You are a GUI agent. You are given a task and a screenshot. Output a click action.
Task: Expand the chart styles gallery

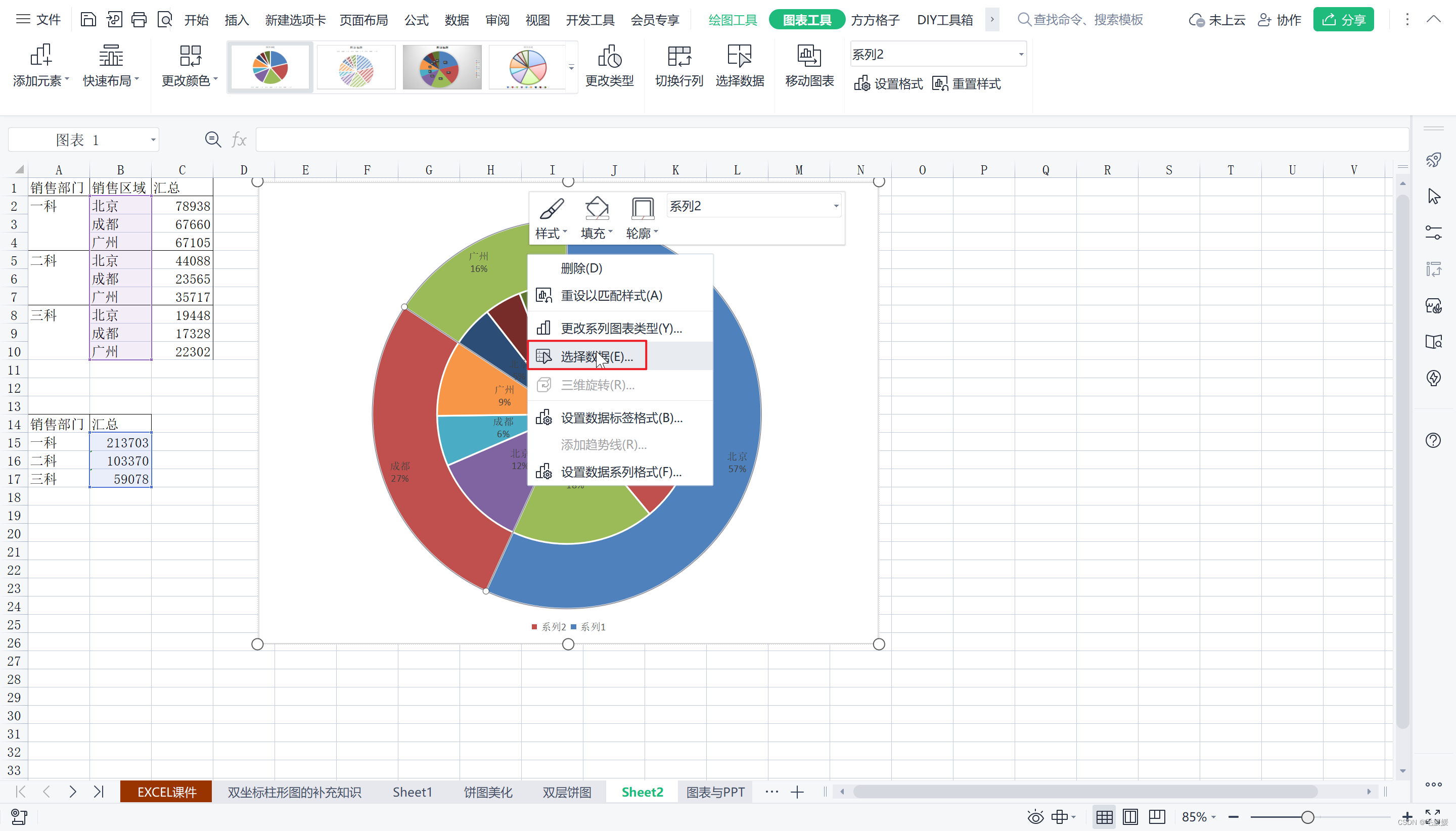pyautogui.click(x=571, y=67)
